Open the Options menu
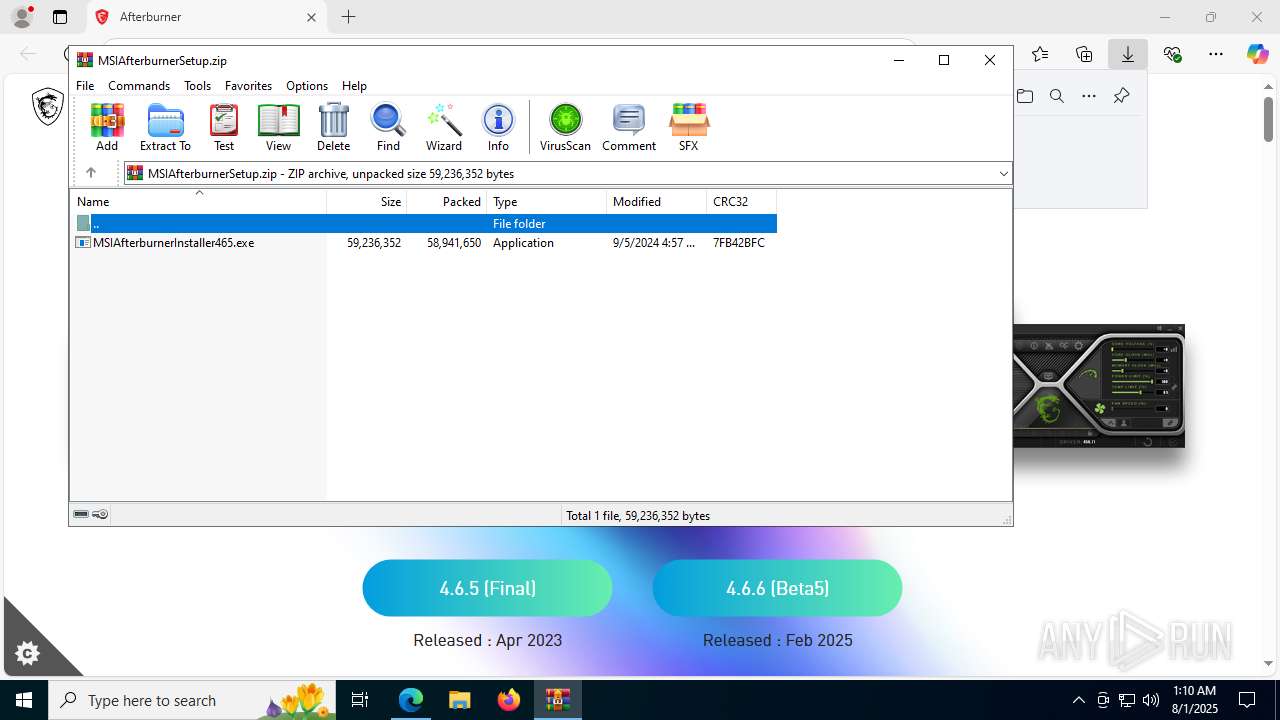The width and height of the screenshot is (1280, 720). 307,86
